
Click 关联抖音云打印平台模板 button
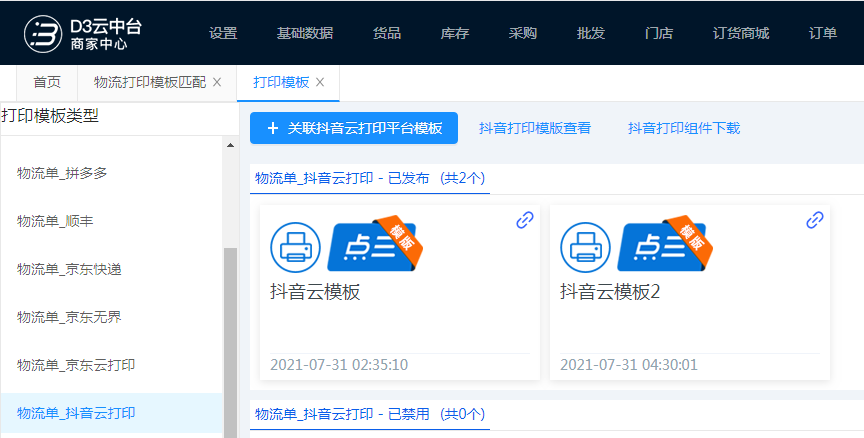(x=354, y=128)
